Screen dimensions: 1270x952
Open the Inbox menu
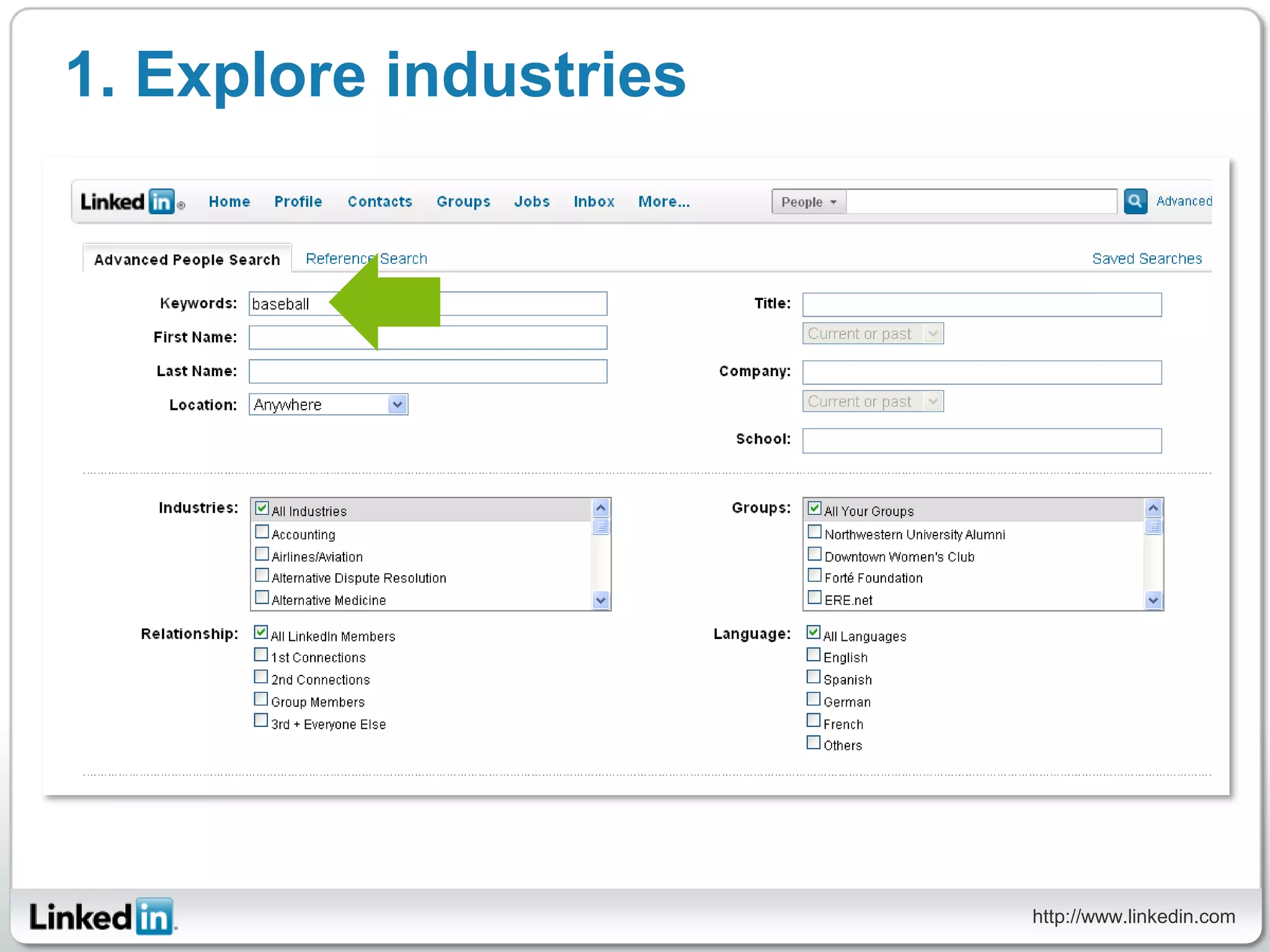click(x=594, y=201)
